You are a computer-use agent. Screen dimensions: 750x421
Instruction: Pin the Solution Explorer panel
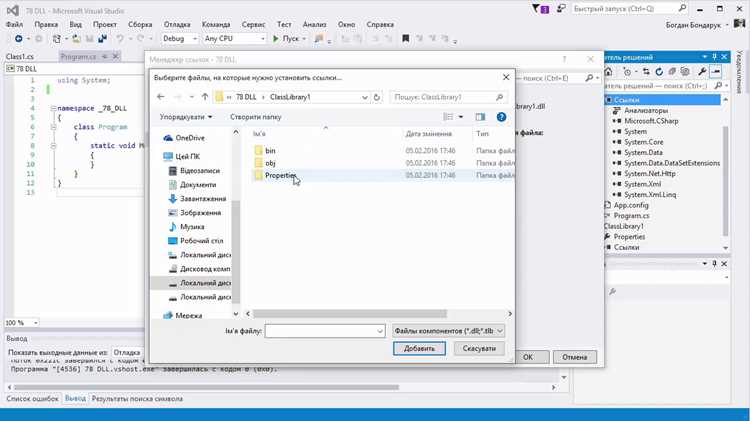tap(715, 57)
